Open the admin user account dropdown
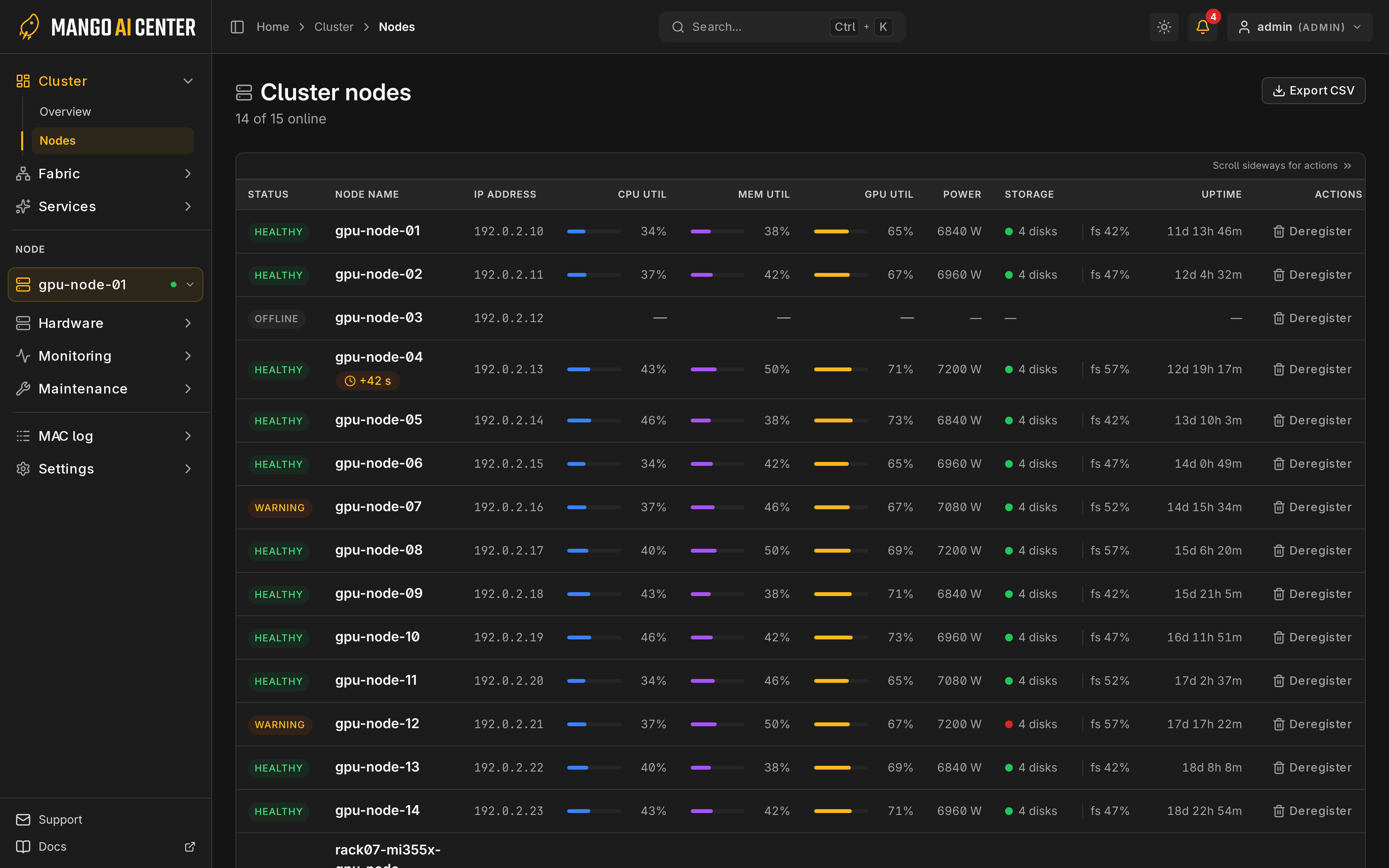The width and height of the screenshot is (1389, 868). (1300, 27)
